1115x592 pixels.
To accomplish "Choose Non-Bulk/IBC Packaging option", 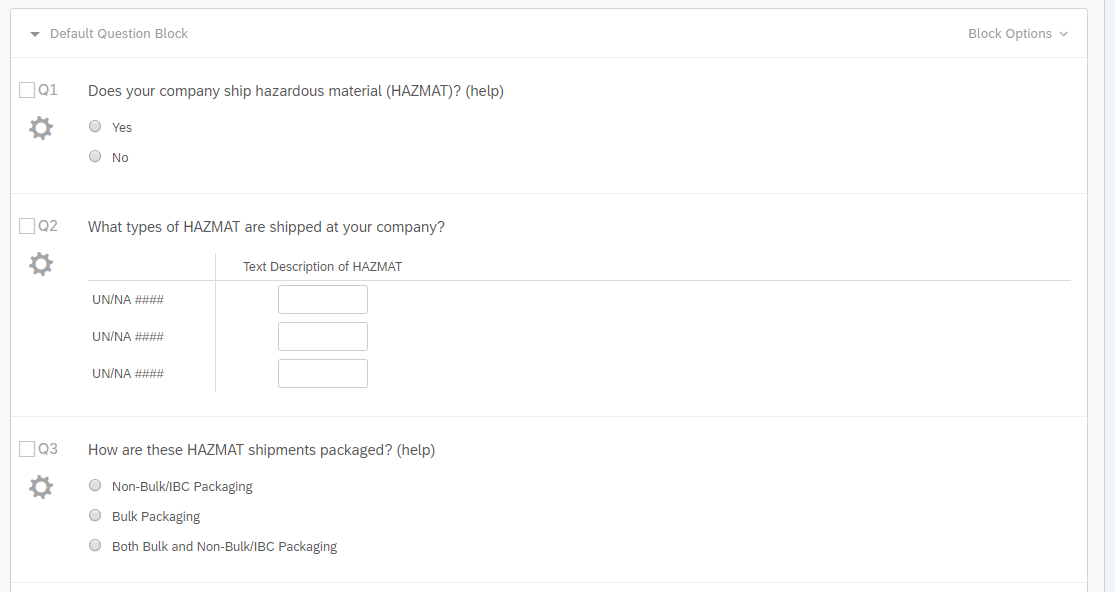I will (x=95, y=486).
